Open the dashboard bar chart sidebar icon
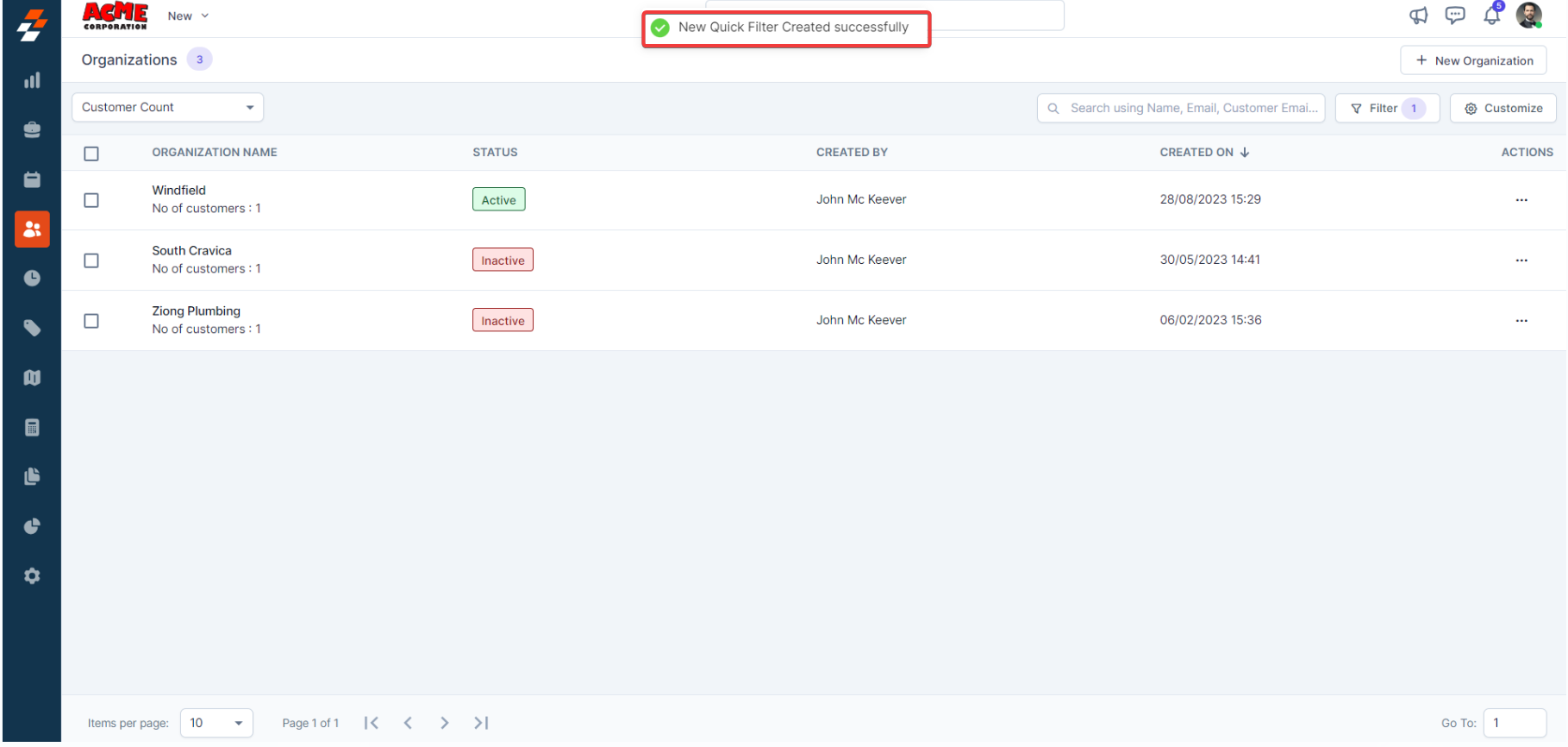The width and height of the screenshot is (1568, 747). (32, 80)
